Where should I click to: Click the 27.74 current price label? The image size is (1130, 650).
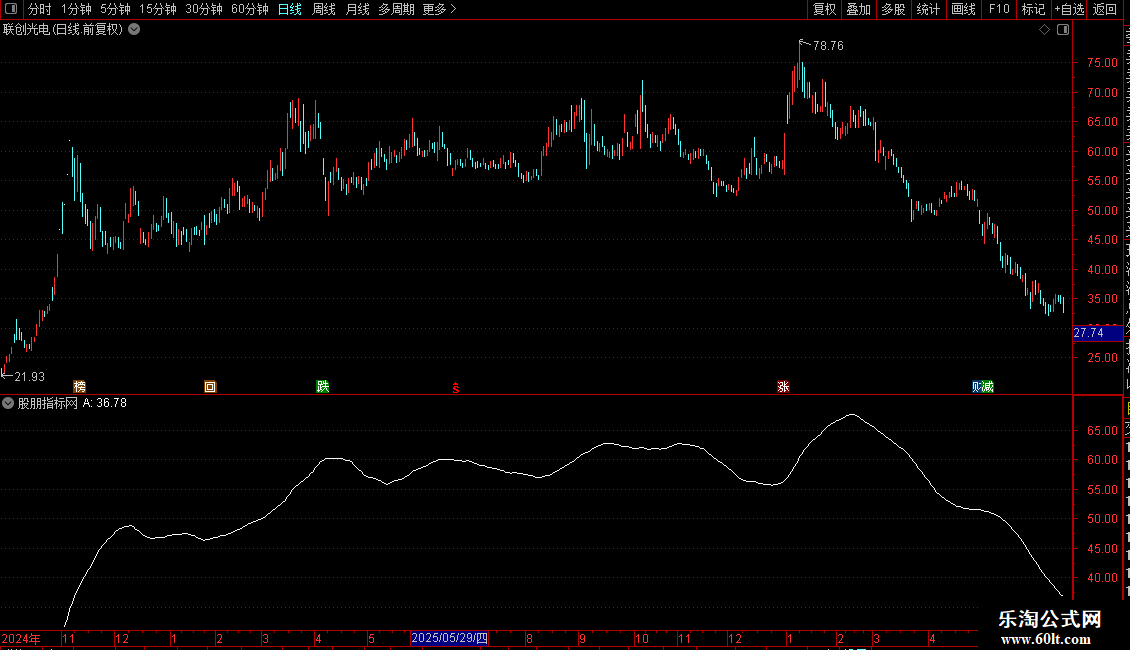click(x=1098, y=333)
